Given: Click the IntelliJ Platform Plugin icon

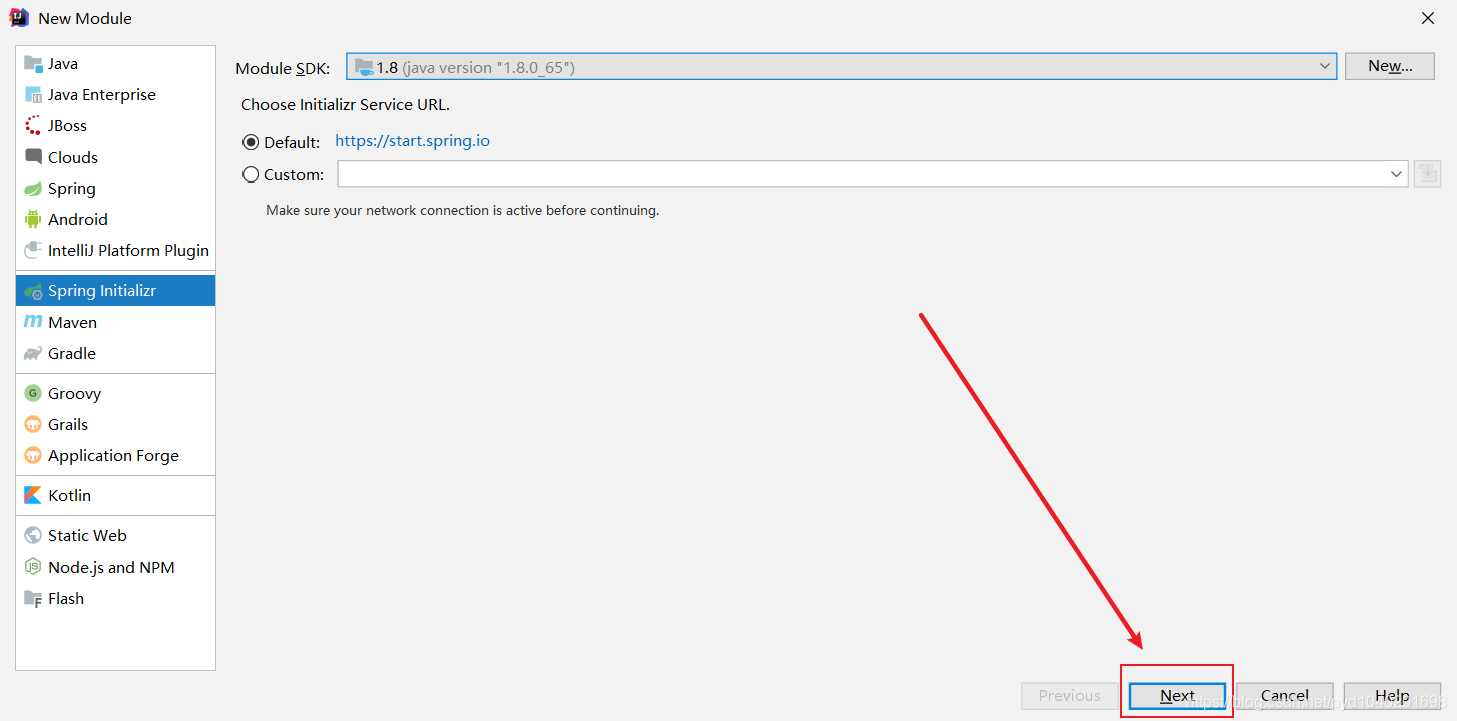Looking at the screenshot, I should pos(33,251).
